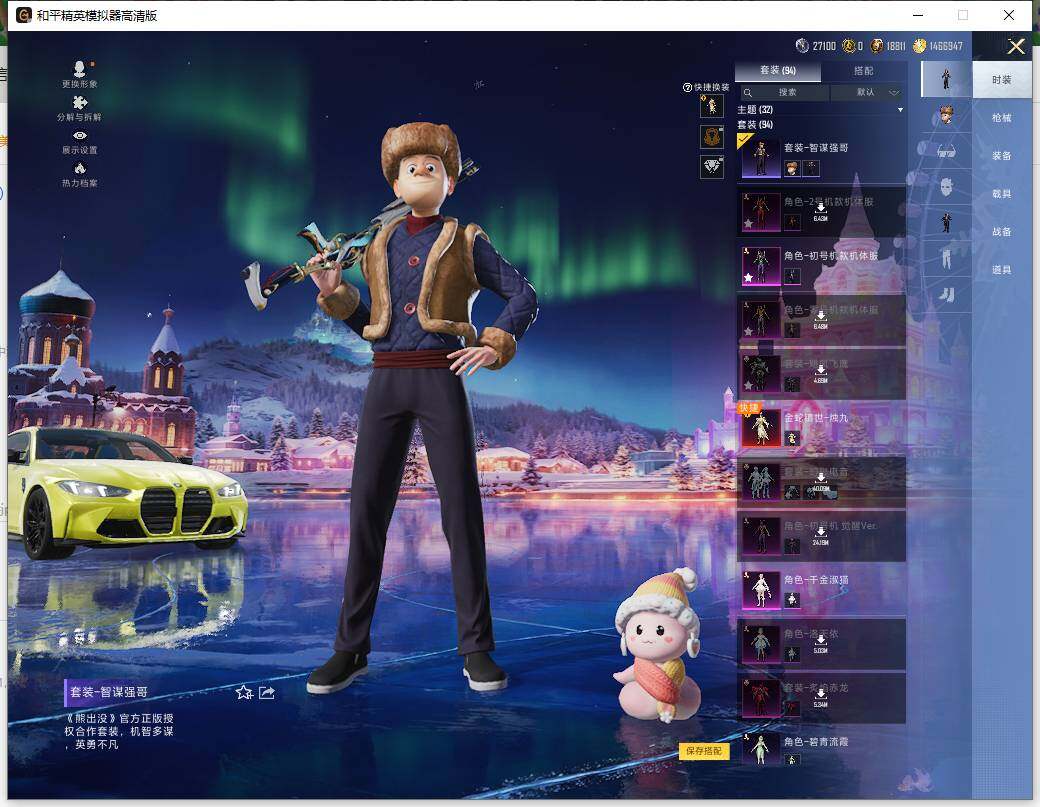Click the hat piece icon under 套装-智谋强哥
This screenshot has width=1040, height=807.
[x=791, y=168]
